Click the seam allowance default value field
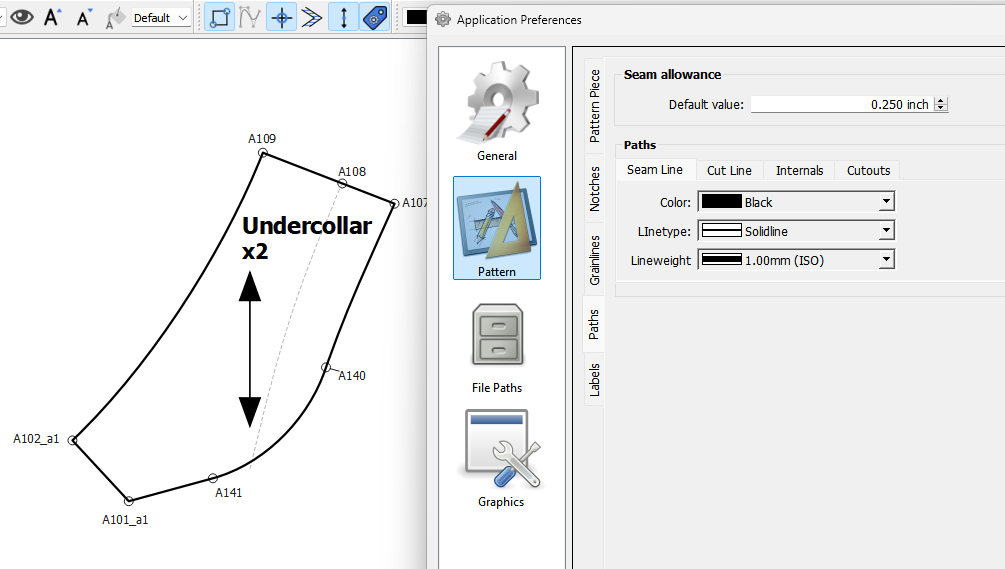This screenshot has width=1005, height=569. 849,104
